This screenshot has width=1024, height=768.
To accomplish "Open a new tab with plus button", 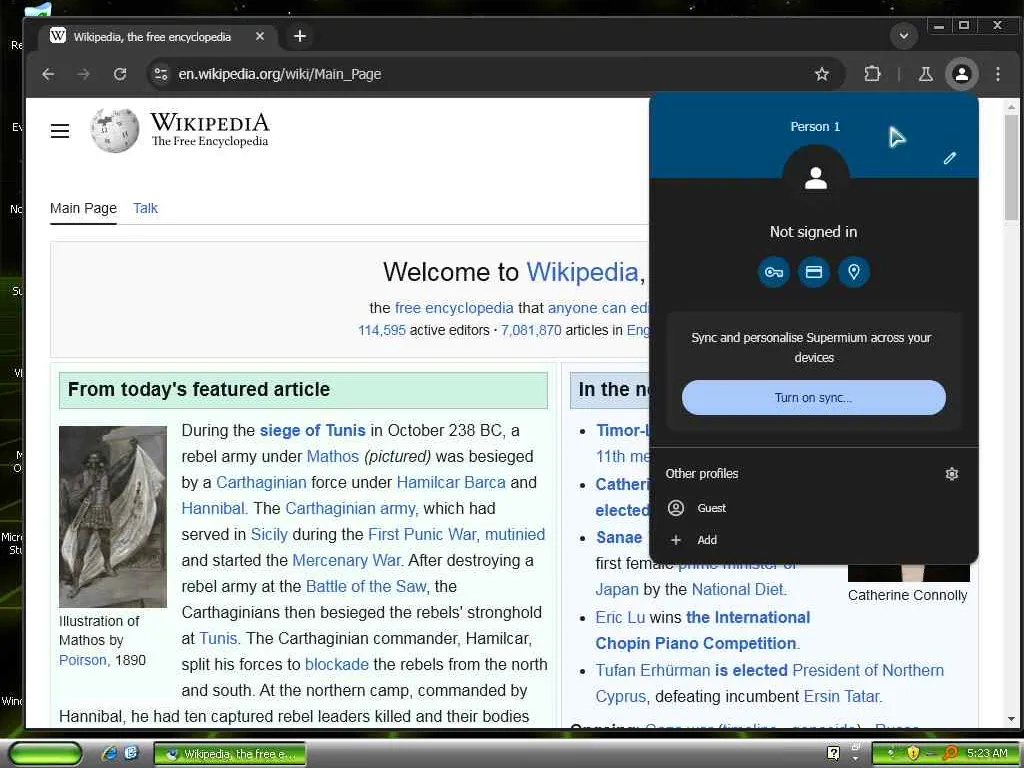I will (300, 36).
